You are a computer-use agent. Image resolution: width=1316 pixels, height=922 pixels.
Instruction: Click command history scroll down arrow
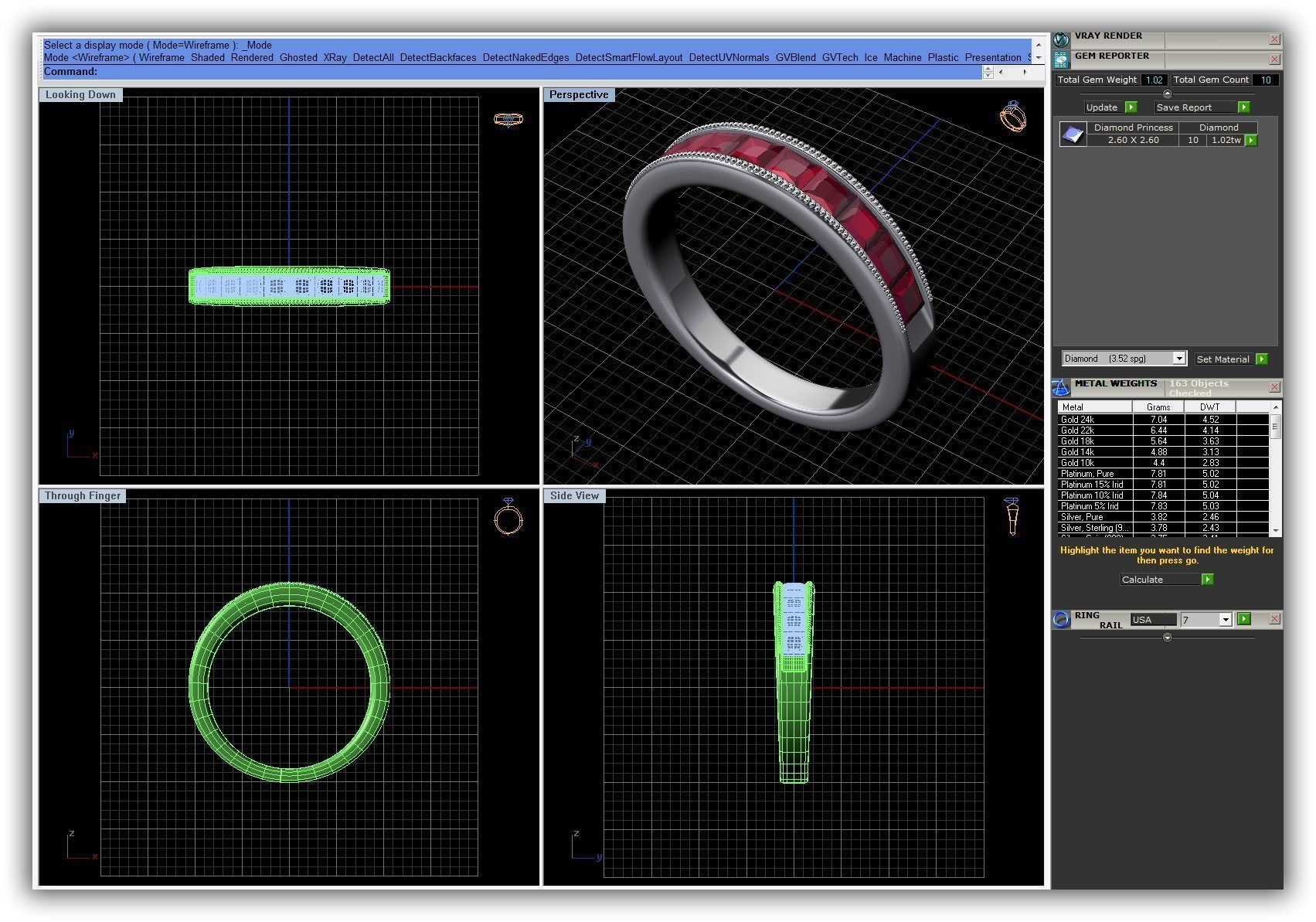1038,57
